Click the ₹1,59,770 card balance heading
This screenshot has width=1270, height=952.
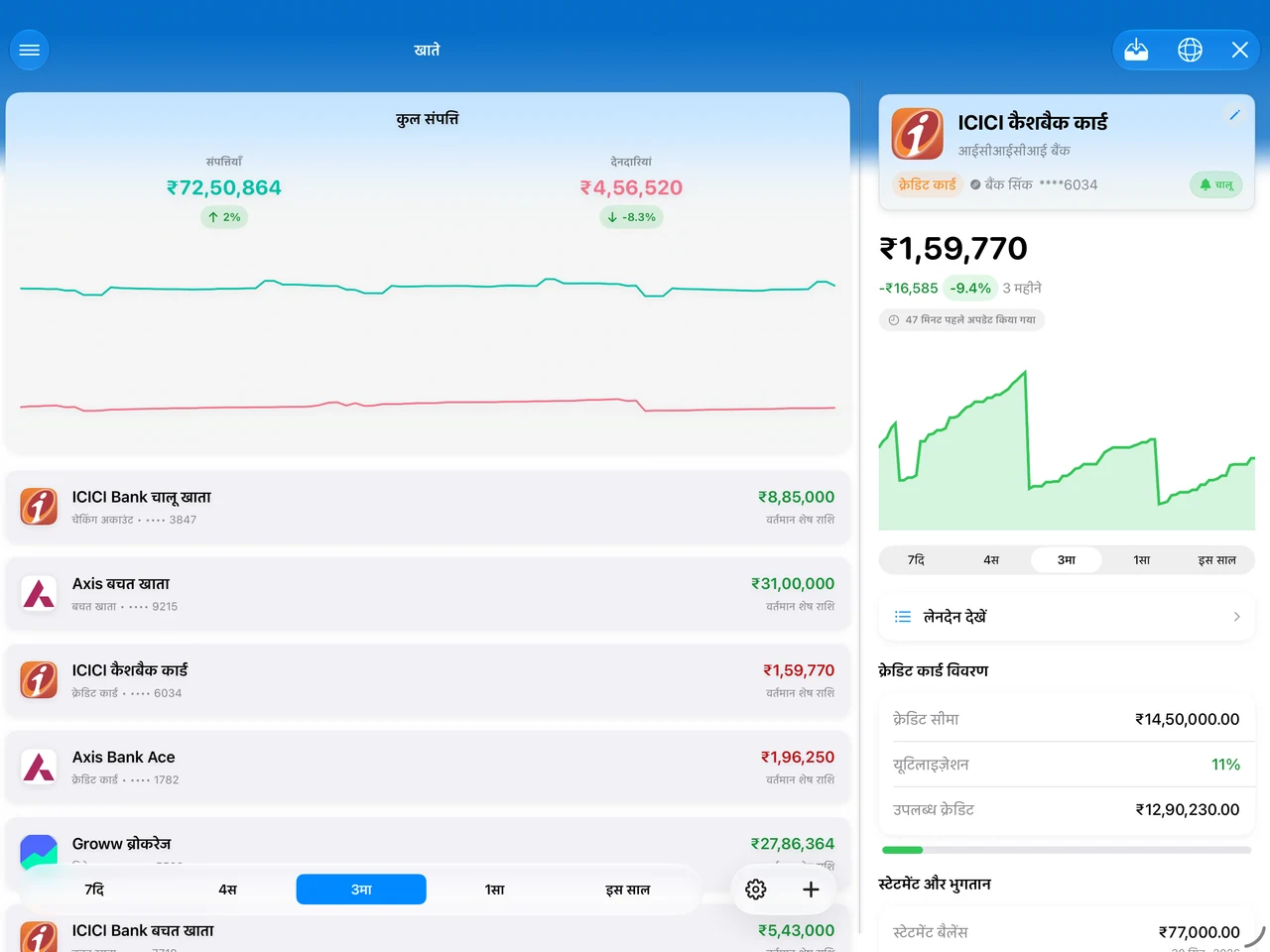(x=953, y=248)
